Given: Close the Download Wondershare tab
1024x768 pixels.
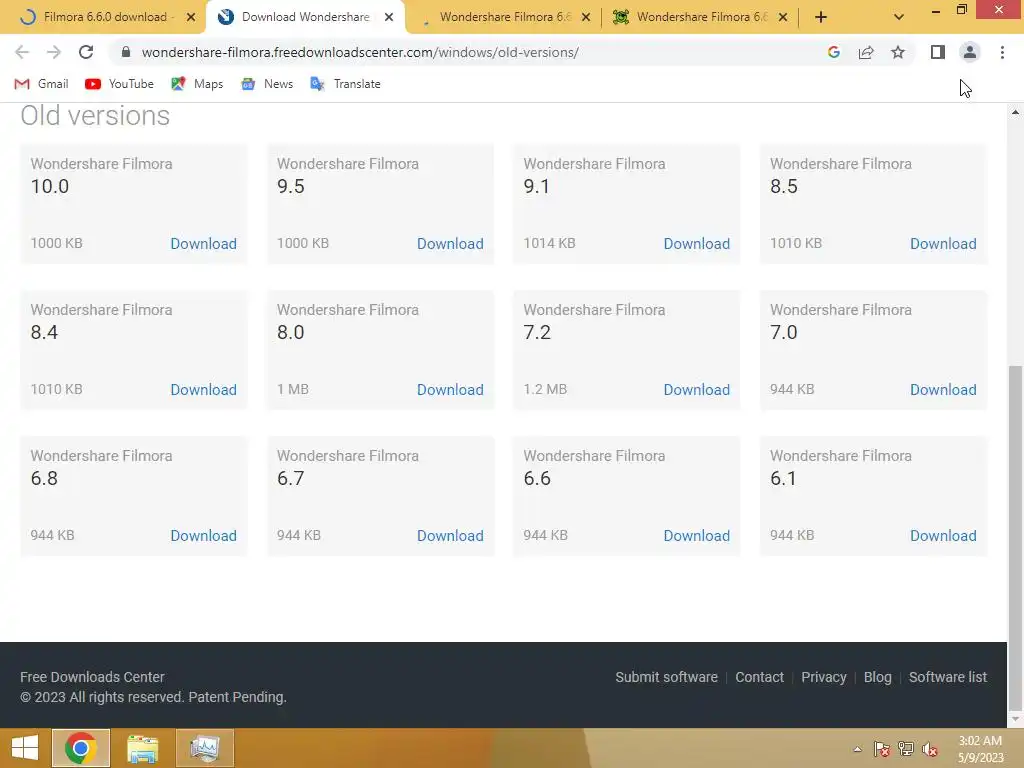Looking at the screenshot, I should [389, 17].
